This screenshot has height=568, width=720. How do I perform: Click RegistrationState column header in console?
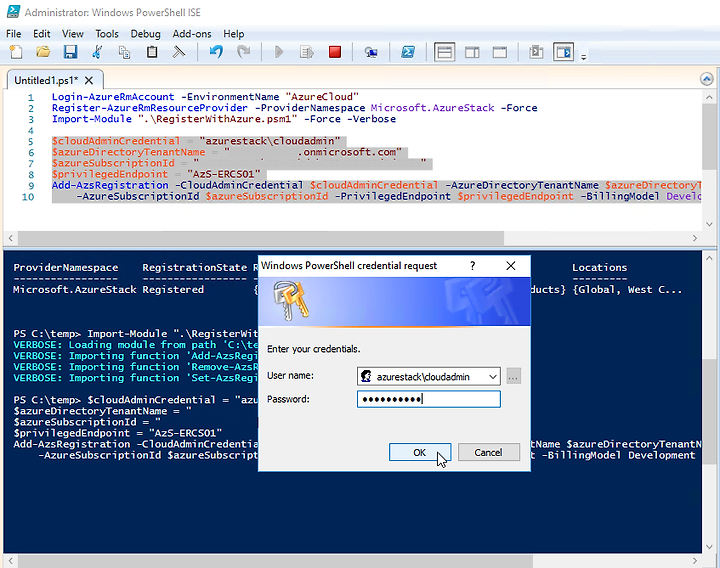(x=195, y=267)
